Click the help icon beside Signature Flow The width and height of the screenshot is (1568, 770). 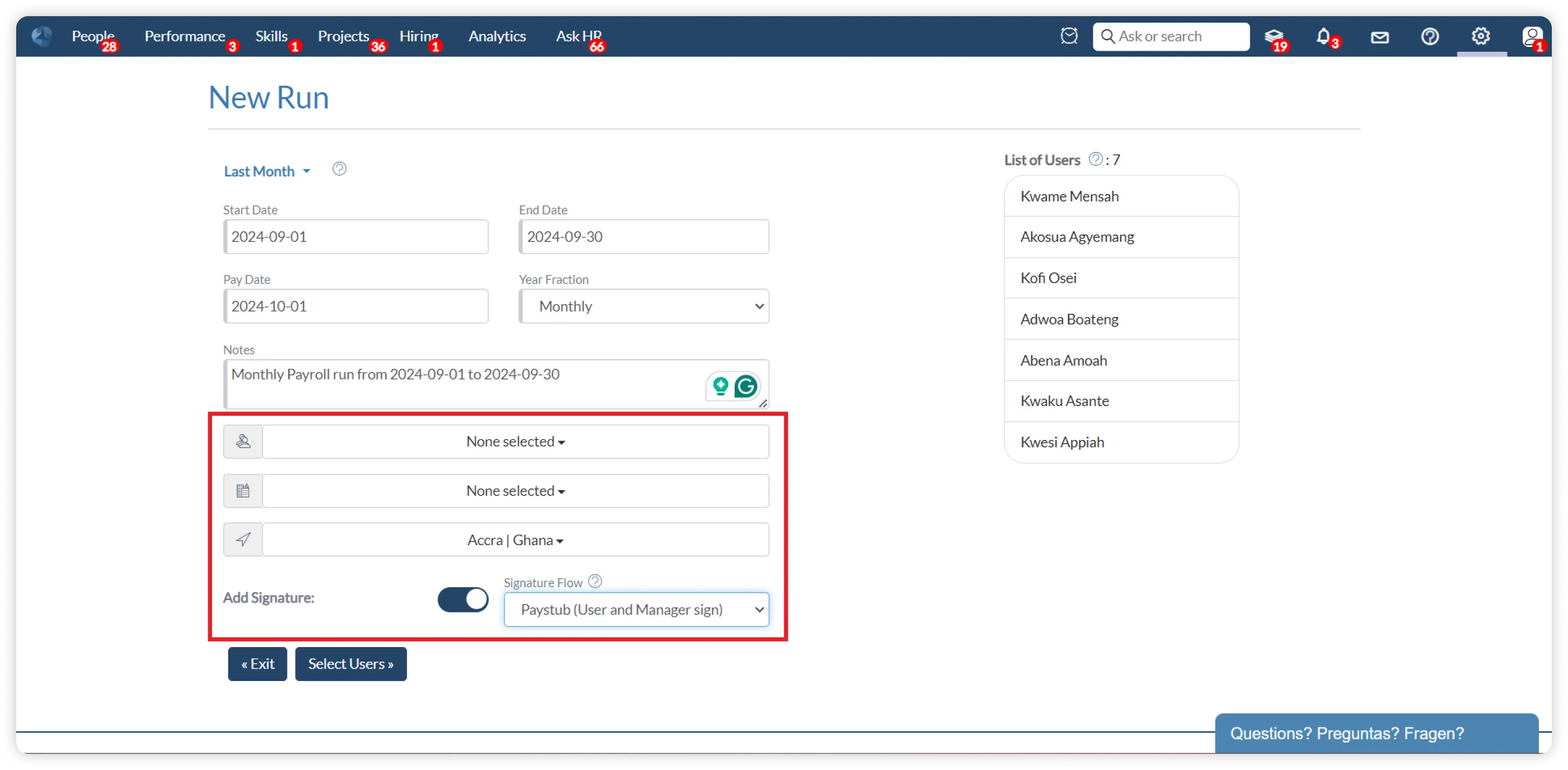coord(595,581)
